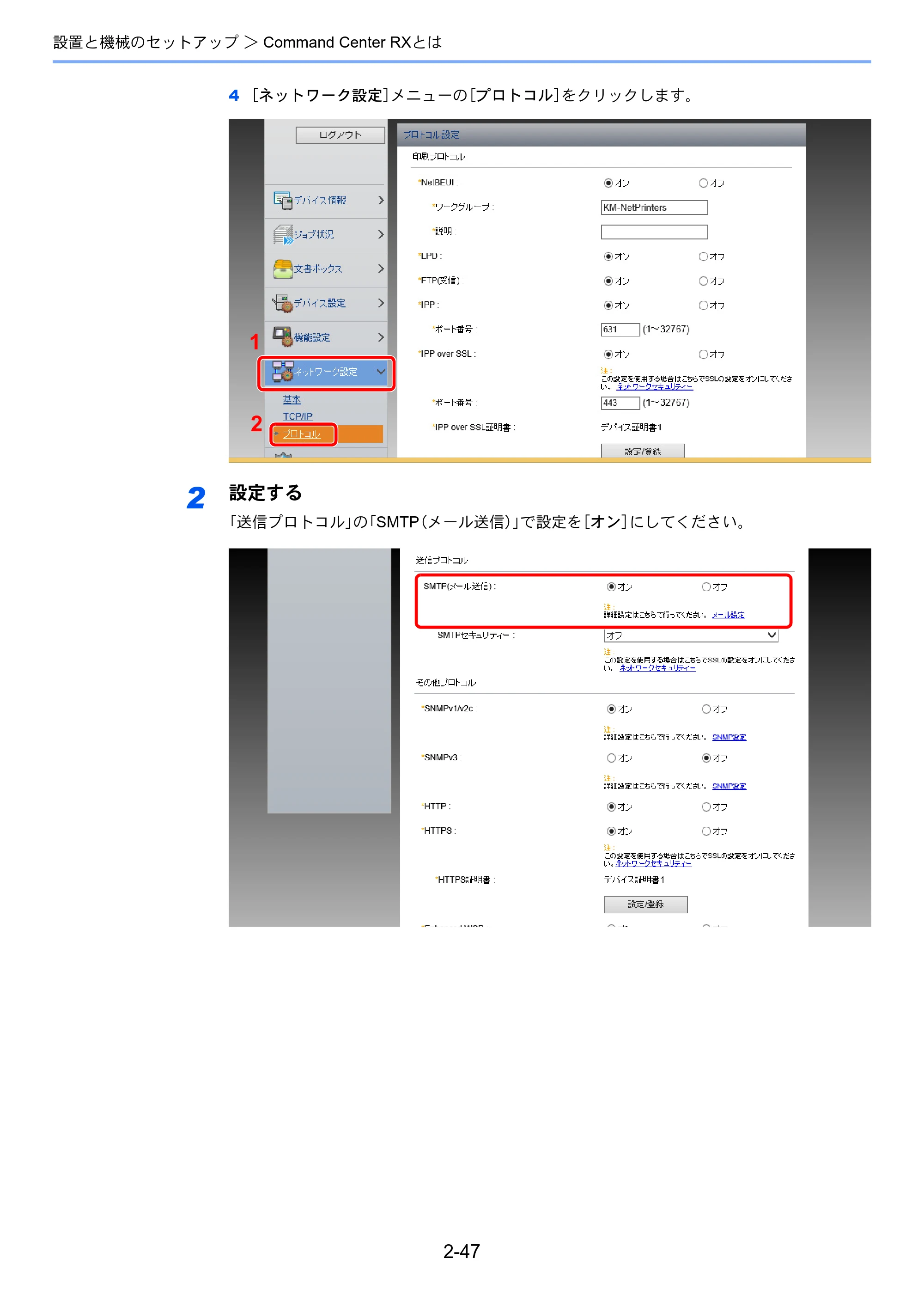Set HTTPS to オン
The height and width of the screenshot is (1308, 924).
(x=611, y=831)
